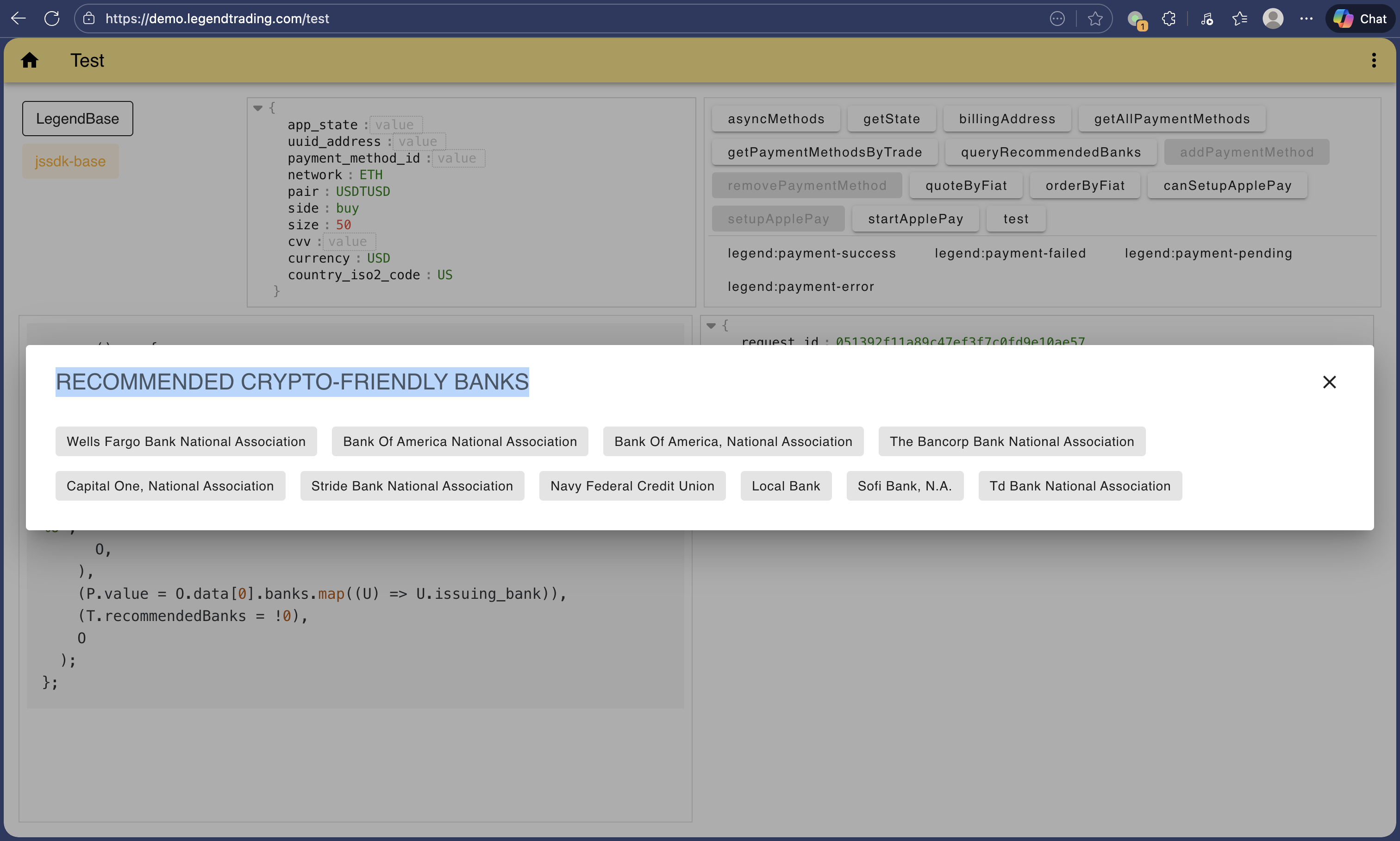This screenshot has width=1400, height=841.
Task: Run the getState method
Action: (891, 119)
